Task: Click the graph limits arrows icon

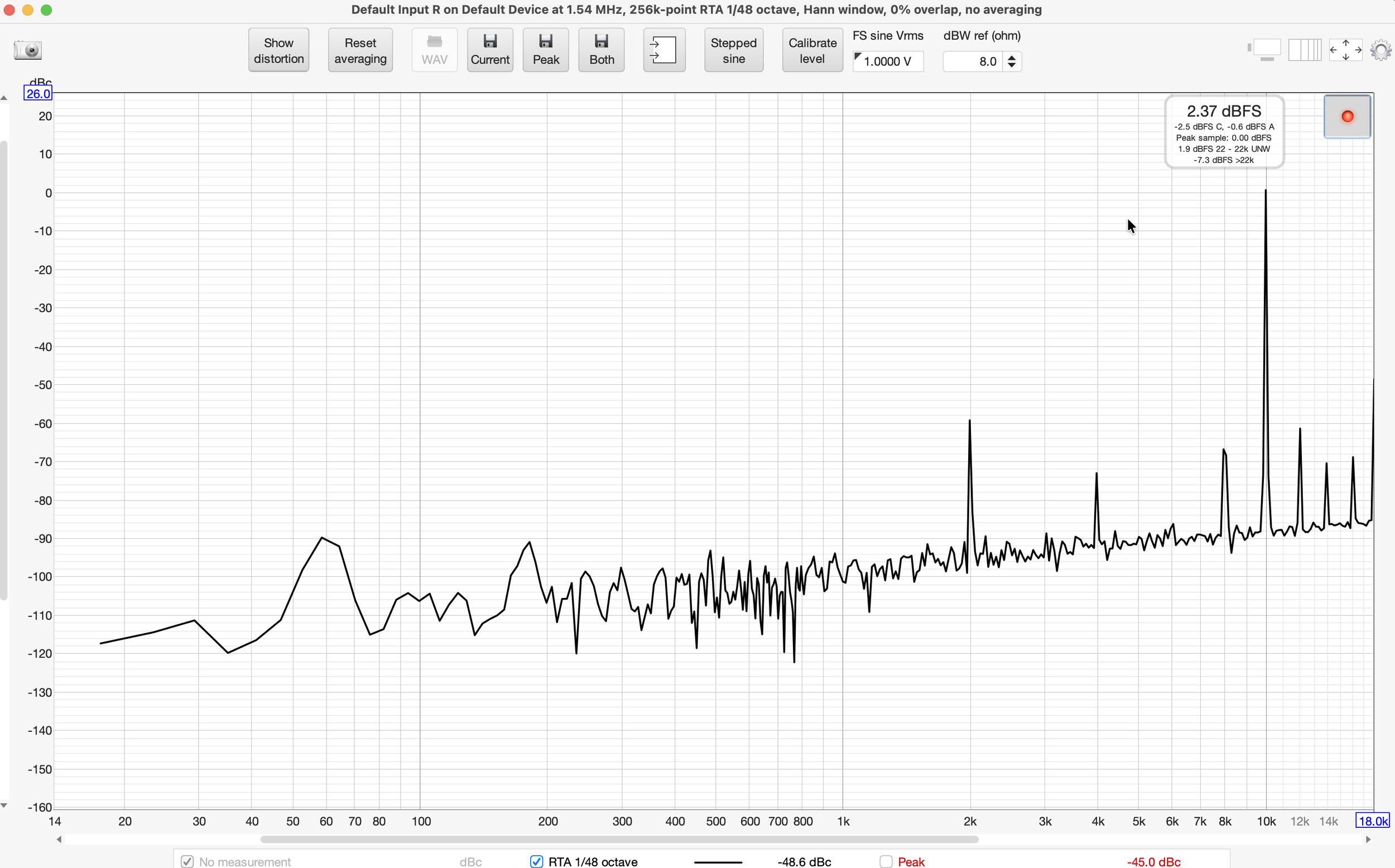Action: coord(1345,50)
